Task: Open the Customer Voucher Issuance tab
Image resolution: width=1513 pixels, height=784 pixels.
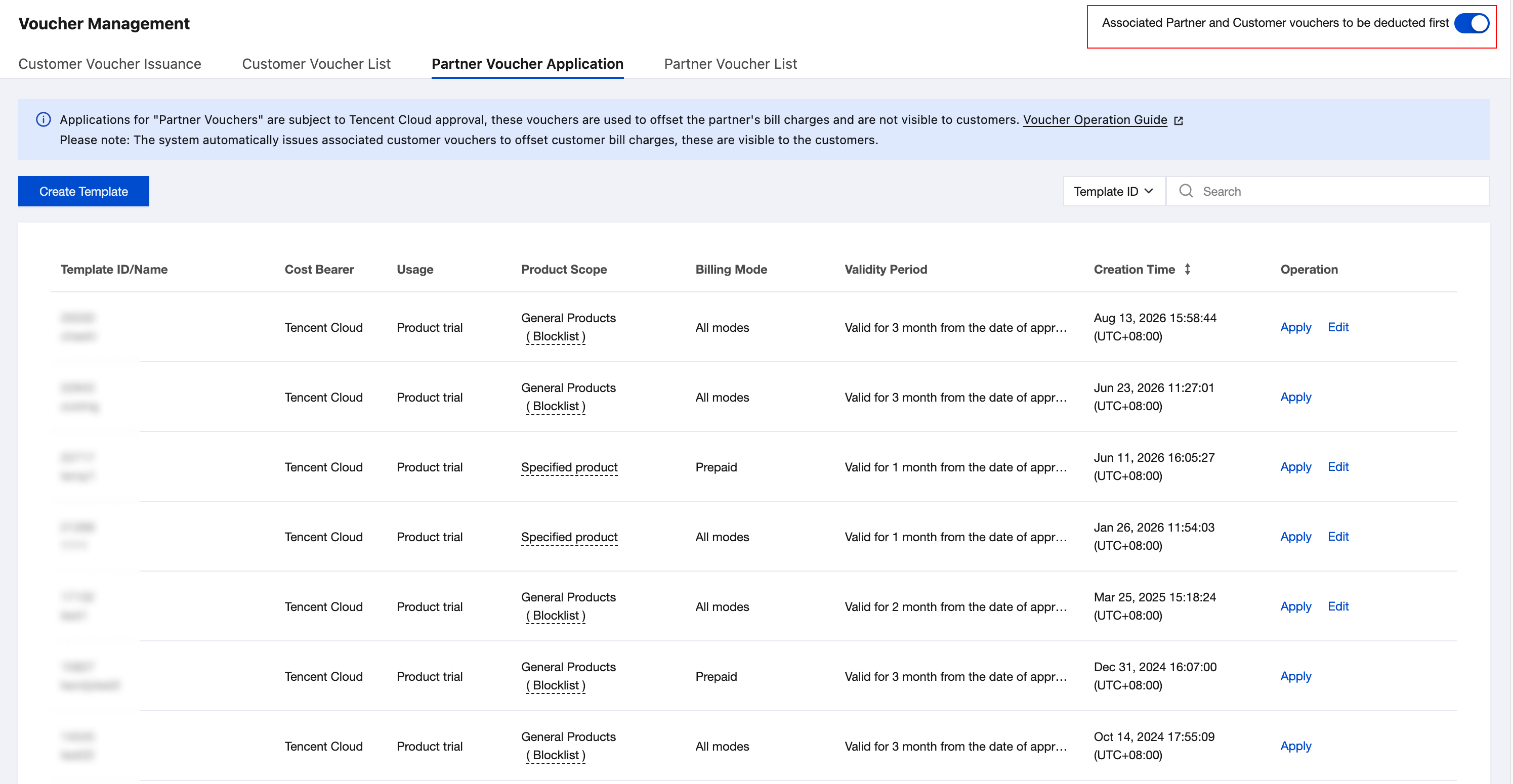Action: point(110,64)
